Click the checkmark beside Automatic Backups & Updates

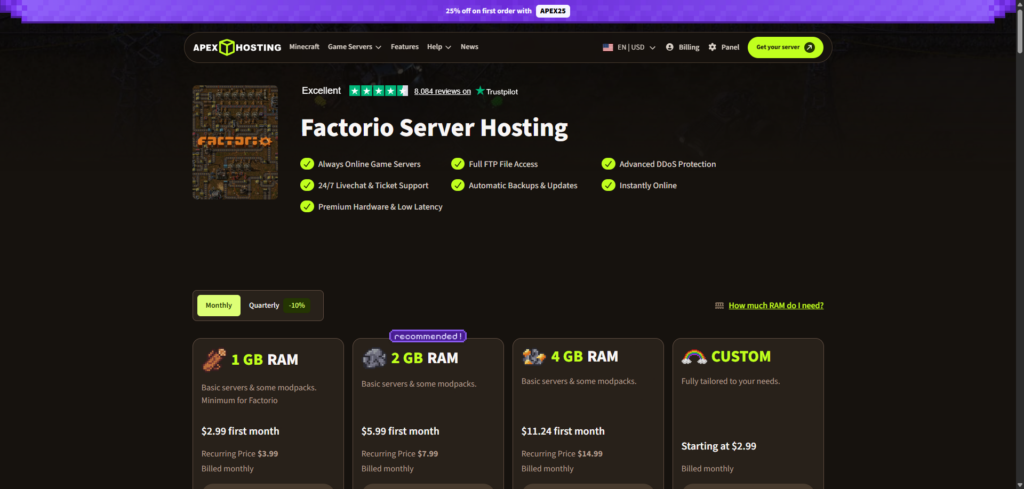458,185
